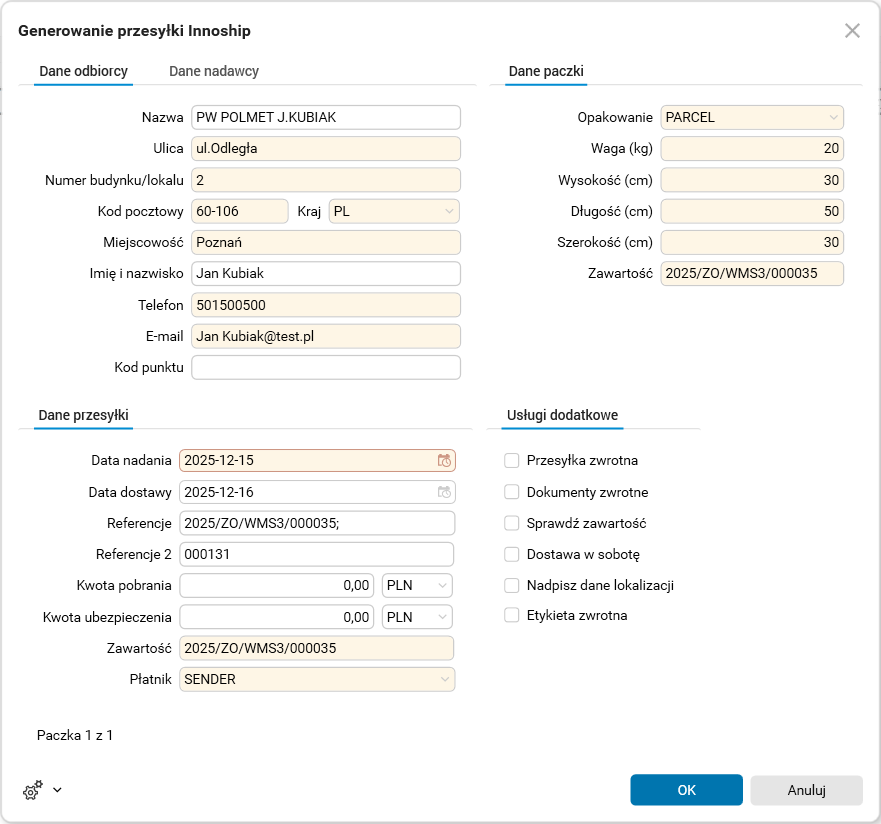
Task: Click the Waga (kg) field
Action: click(752, 149)
